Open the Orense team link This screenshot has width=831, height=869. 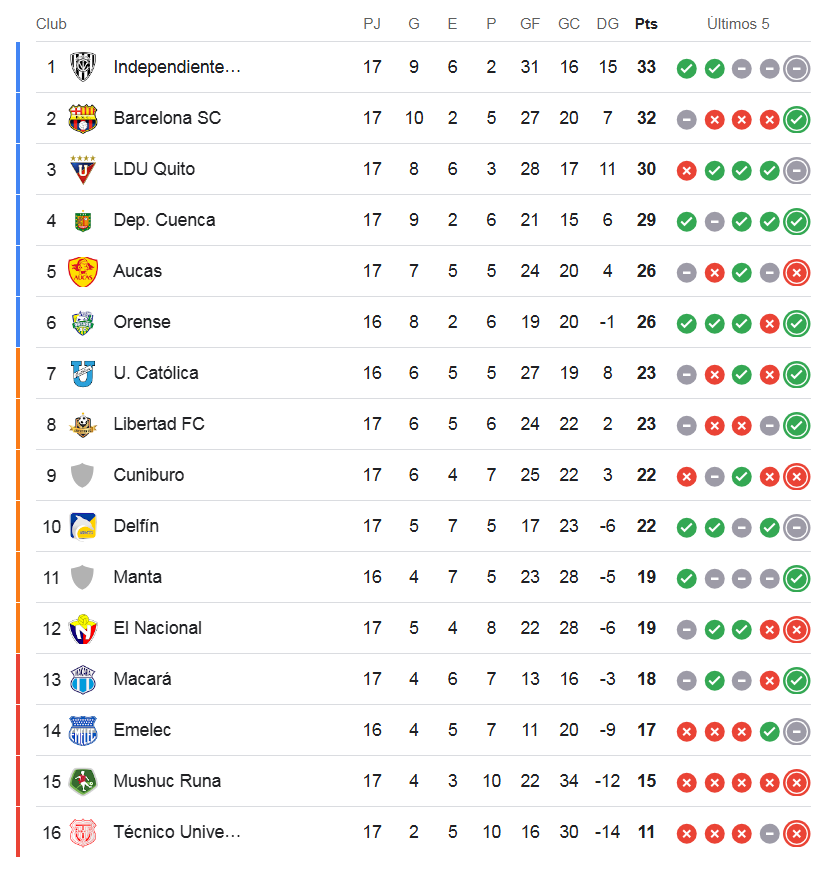pyautogui.click(x=142, y=322)
